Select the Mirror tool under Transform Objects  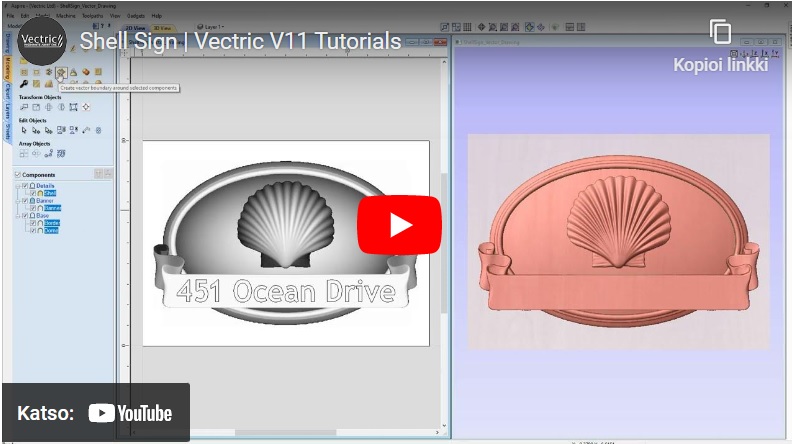click(61, 107)
